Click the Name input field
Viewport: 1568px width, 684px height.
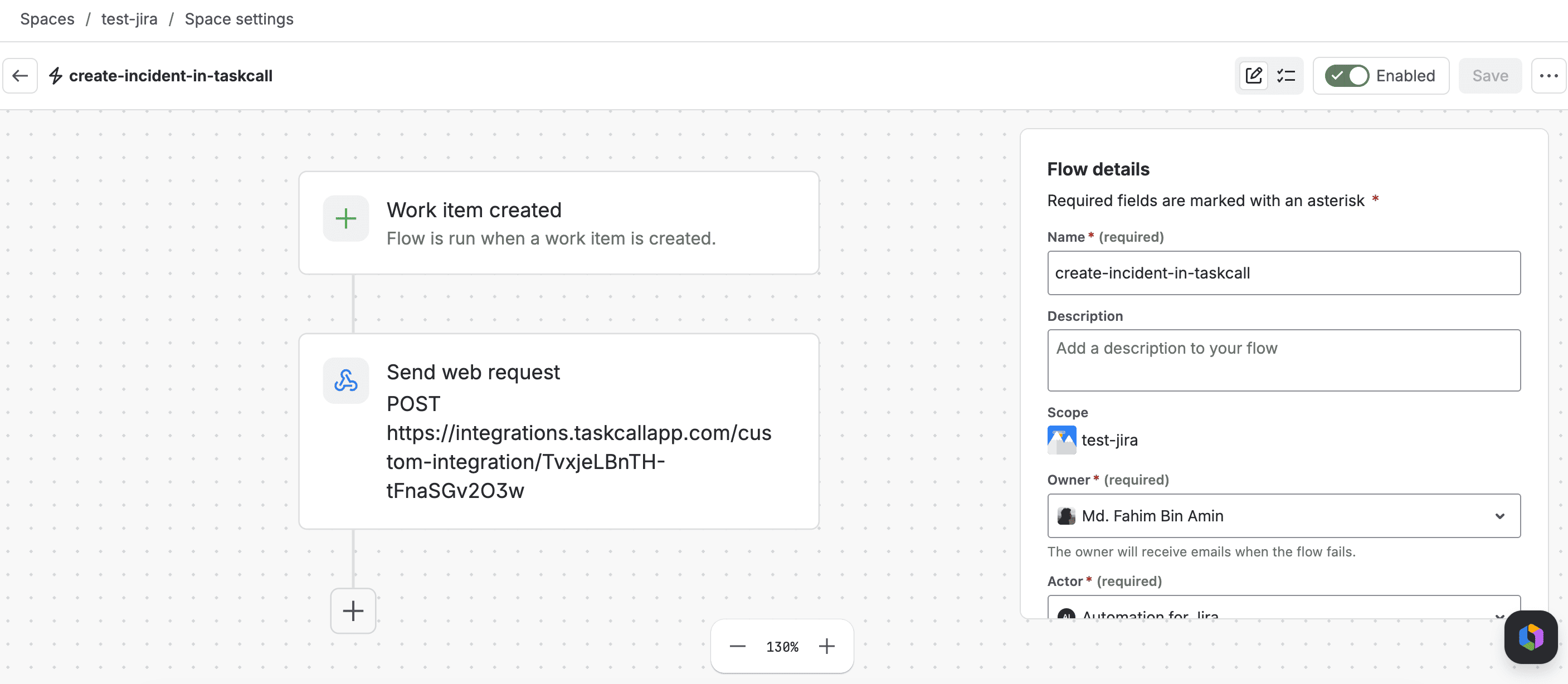(1284, 272)
